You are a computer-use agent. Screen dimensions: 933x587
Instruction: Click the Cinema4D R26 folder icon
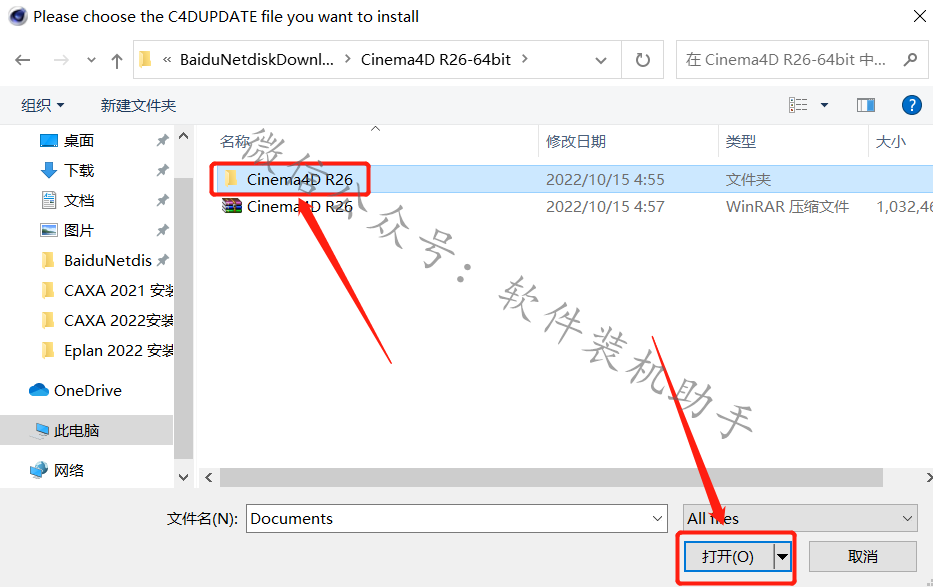pyautogui.click(x=231, y=178)
